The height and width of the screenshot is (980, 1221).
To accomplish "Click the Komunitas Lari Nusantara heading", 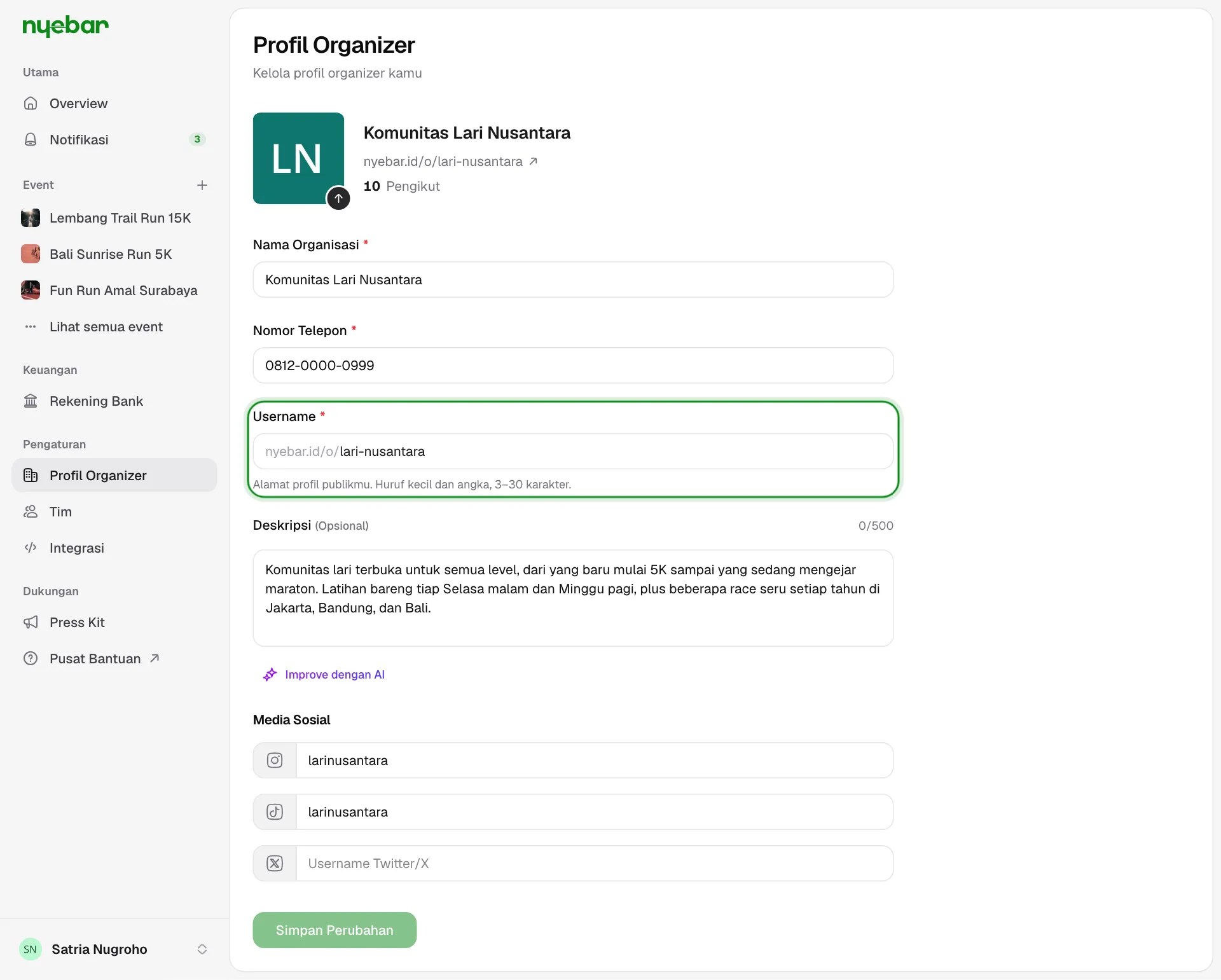I will (x=467, y=133).
